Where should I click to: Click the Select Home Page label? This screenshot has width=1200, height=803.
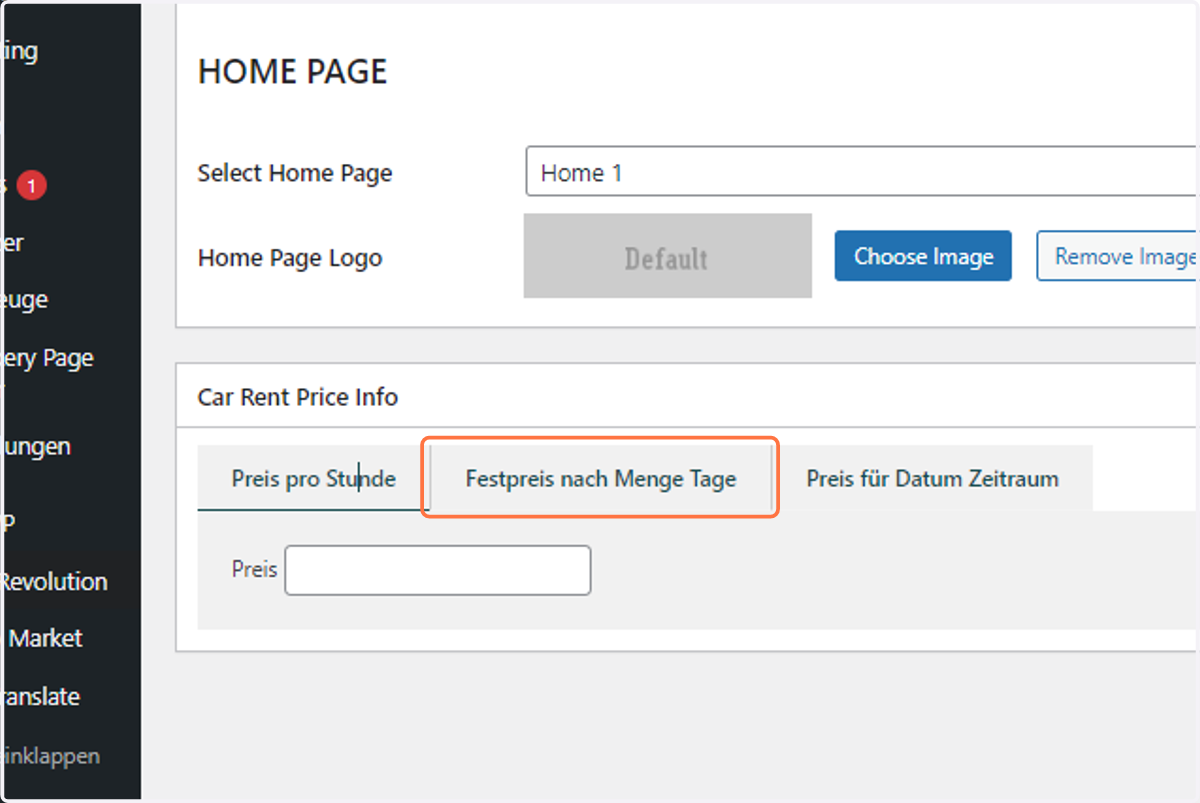coord(295,173)
